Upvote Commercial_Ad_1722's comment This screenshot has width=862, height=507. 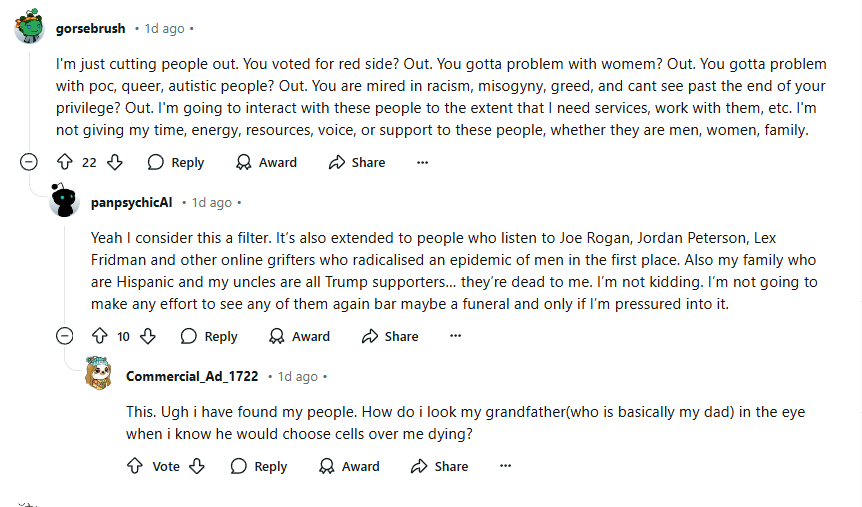click(135, 466)
